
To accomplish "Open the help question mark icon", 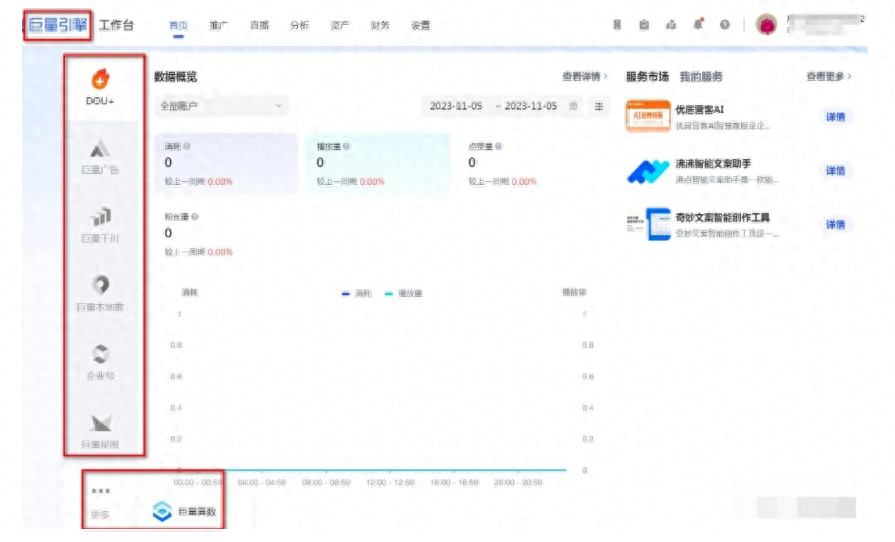I will click(x=724, y=25).
